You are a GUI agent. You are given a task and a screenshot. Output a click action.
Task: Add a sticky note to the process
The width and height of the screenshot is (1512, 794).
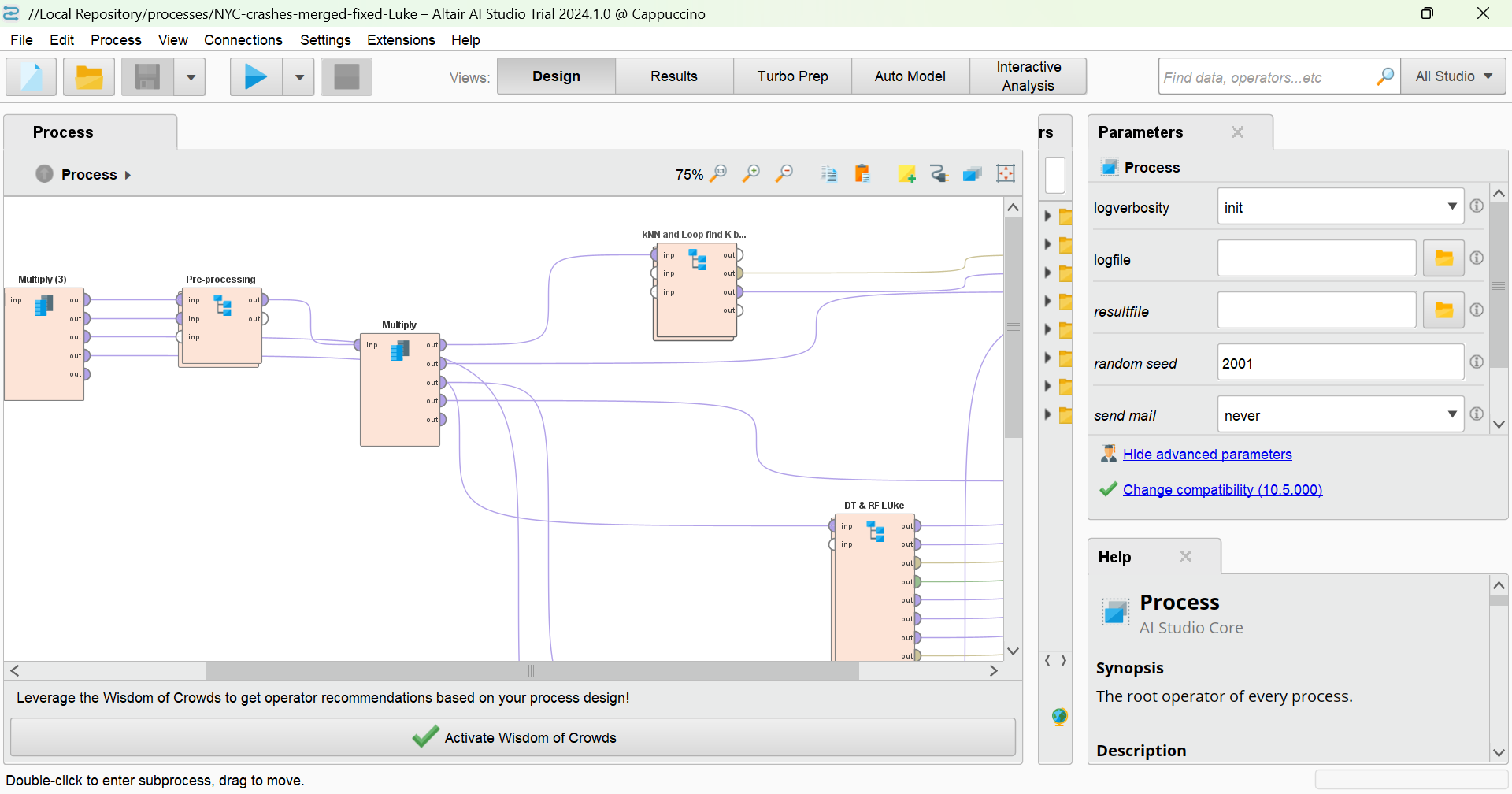(x=906, y=174)
